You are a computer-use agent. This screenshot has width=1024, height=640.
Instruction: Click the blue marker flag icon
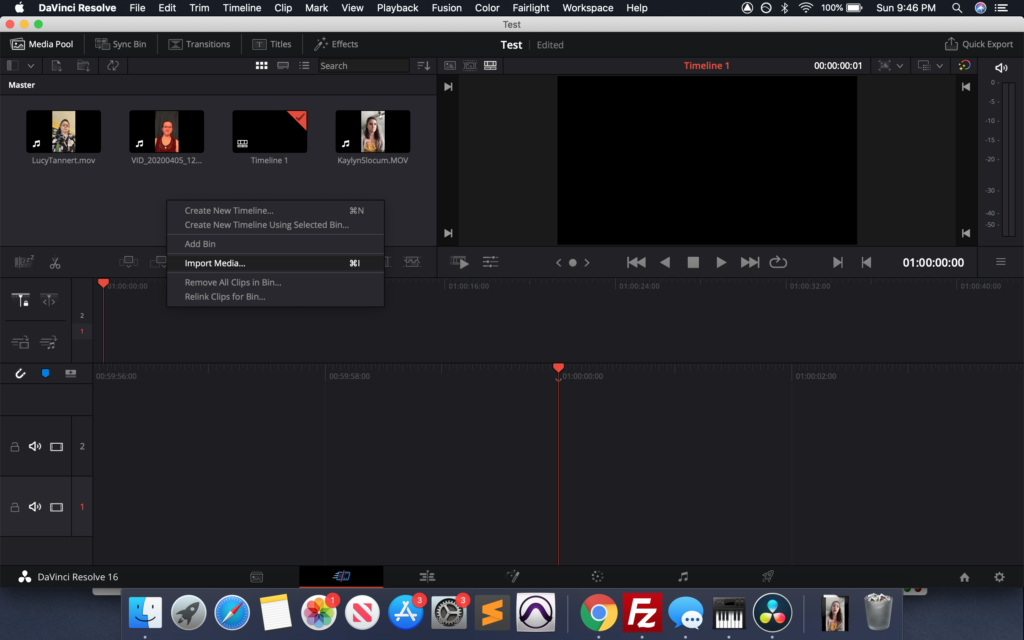click(45, 373)
